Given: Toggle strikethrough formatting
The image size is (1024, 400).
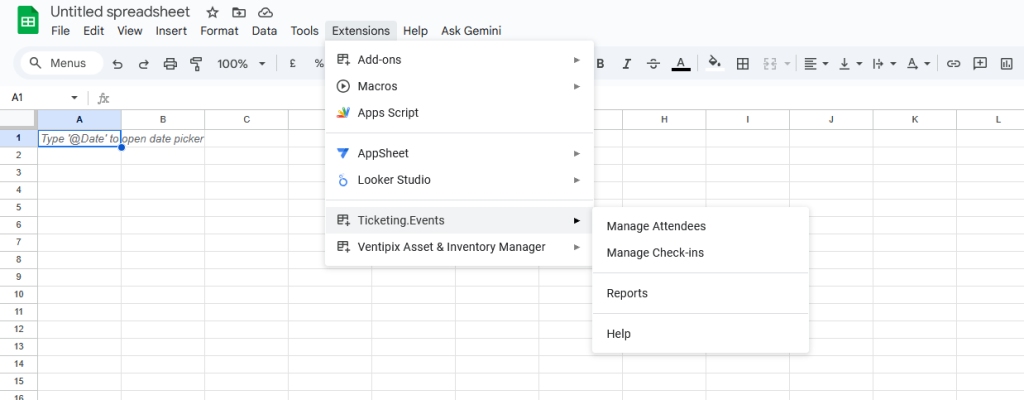Looking at the screenshot, I should [653, 64].
